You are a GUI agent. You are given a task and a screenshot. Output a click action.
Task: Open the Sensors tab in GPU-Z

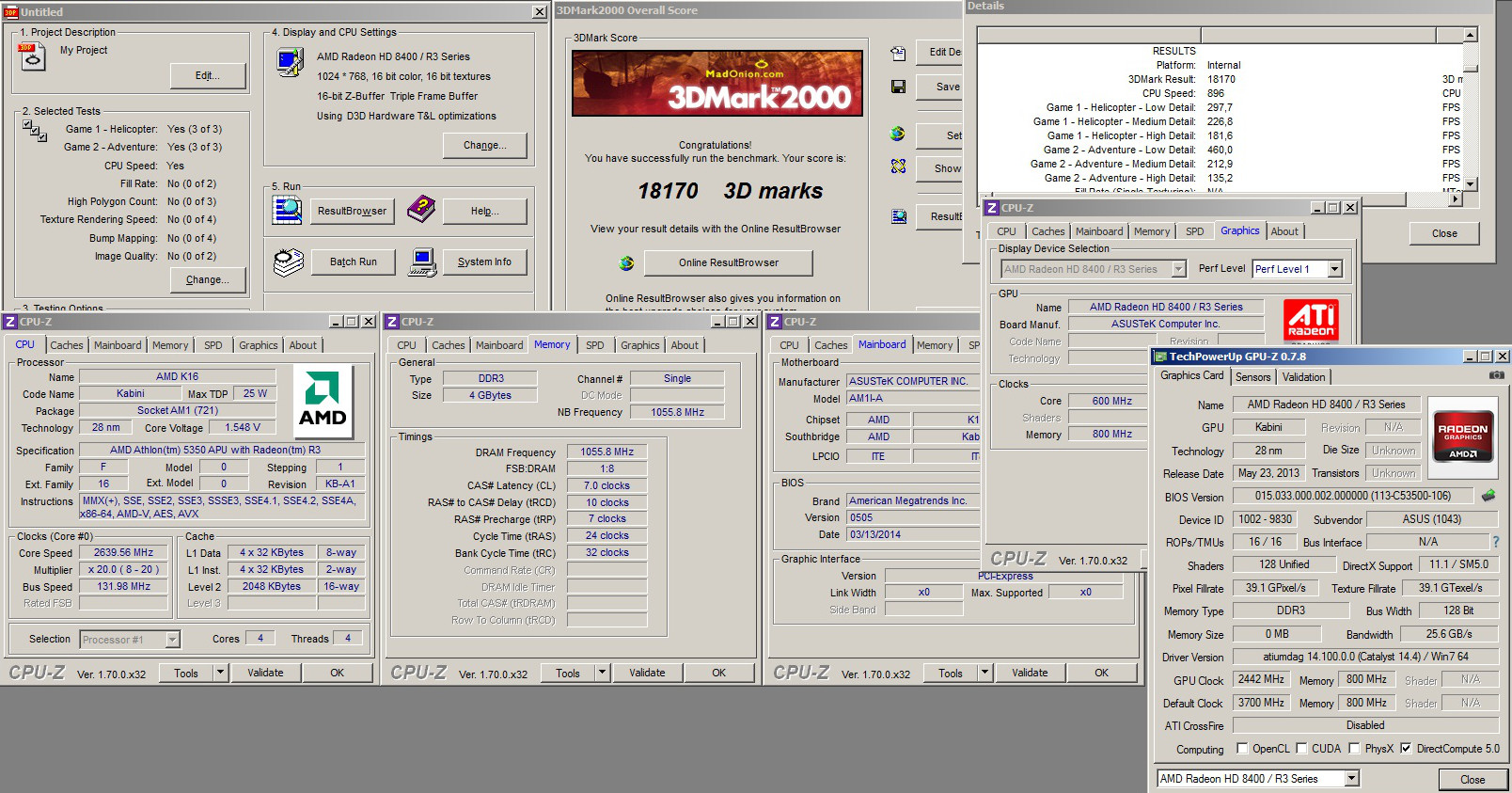pos(1252,377)
